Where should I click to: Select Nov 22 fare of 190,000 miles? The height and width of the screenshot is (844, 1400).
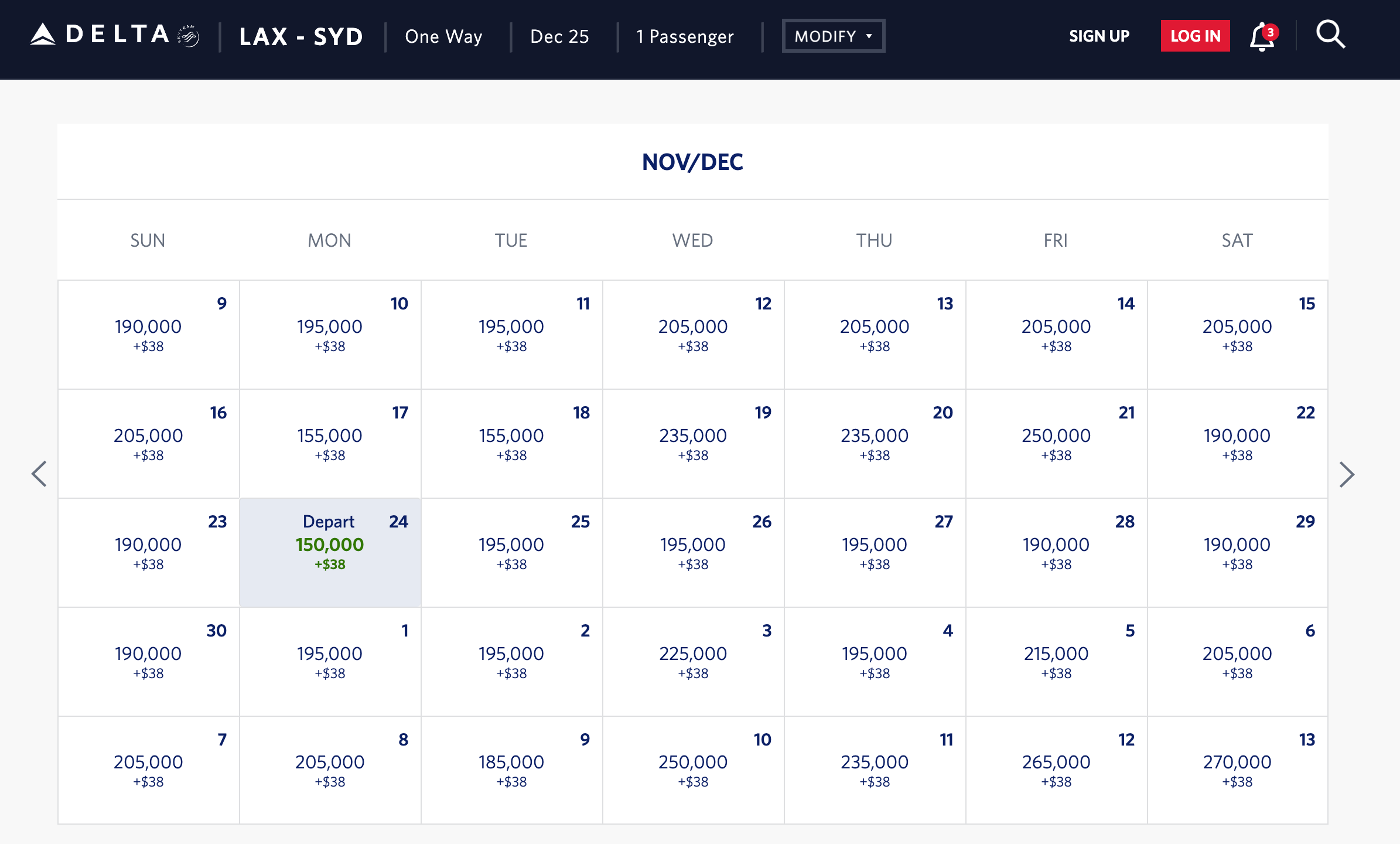click(1238, 444)
